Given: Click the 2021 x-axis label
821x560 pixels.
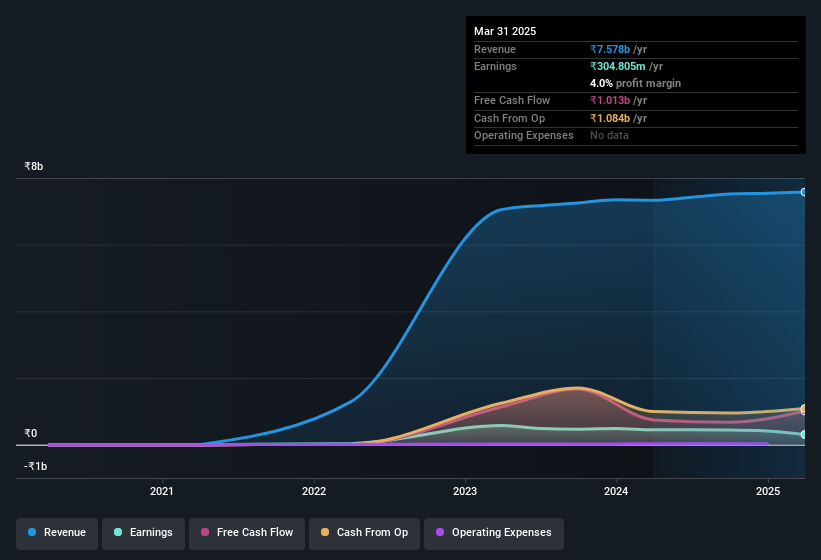Looking at the screenshot, I should point(162,491).
